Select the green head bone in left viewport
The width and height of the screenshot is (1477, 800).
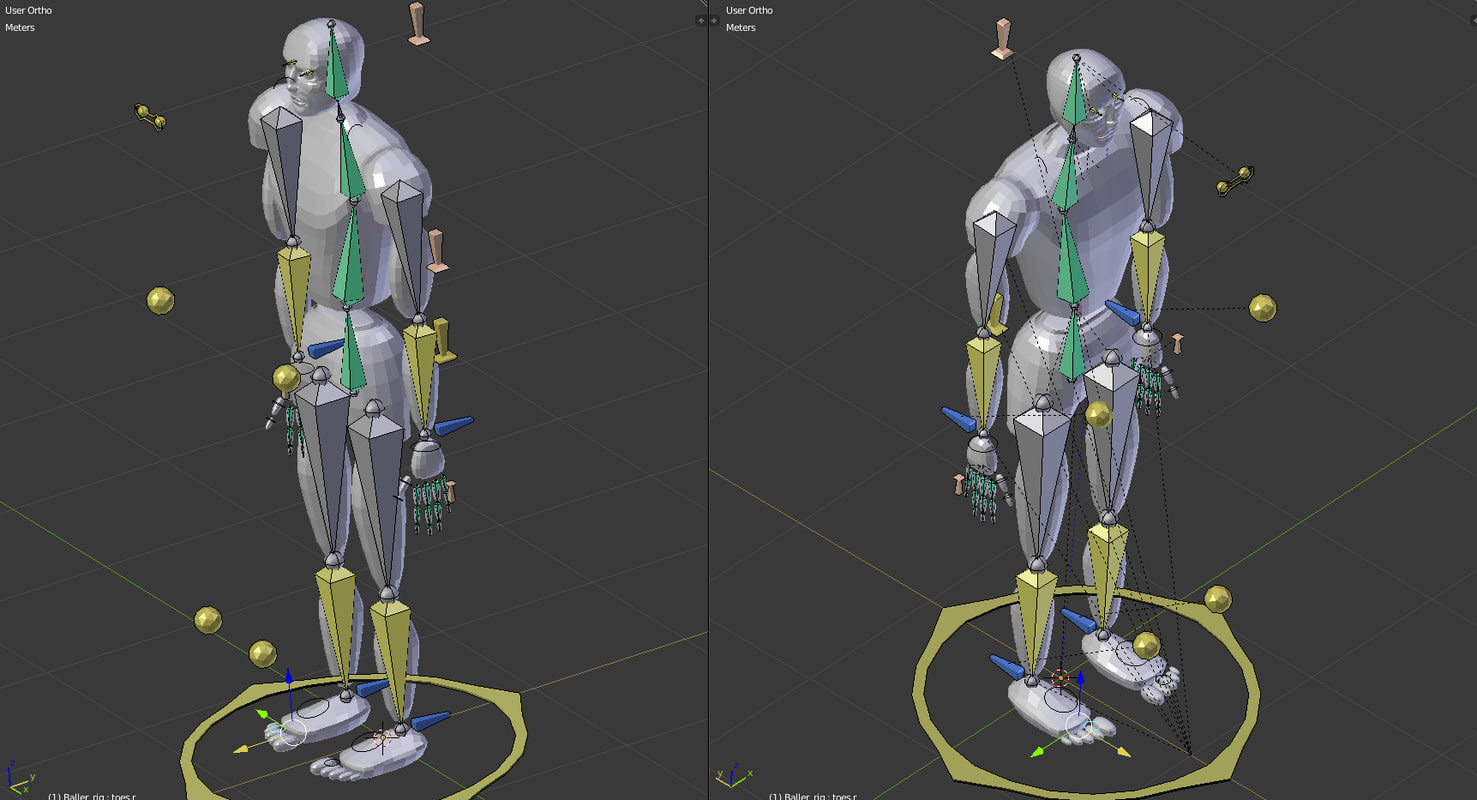coord(336,68)
